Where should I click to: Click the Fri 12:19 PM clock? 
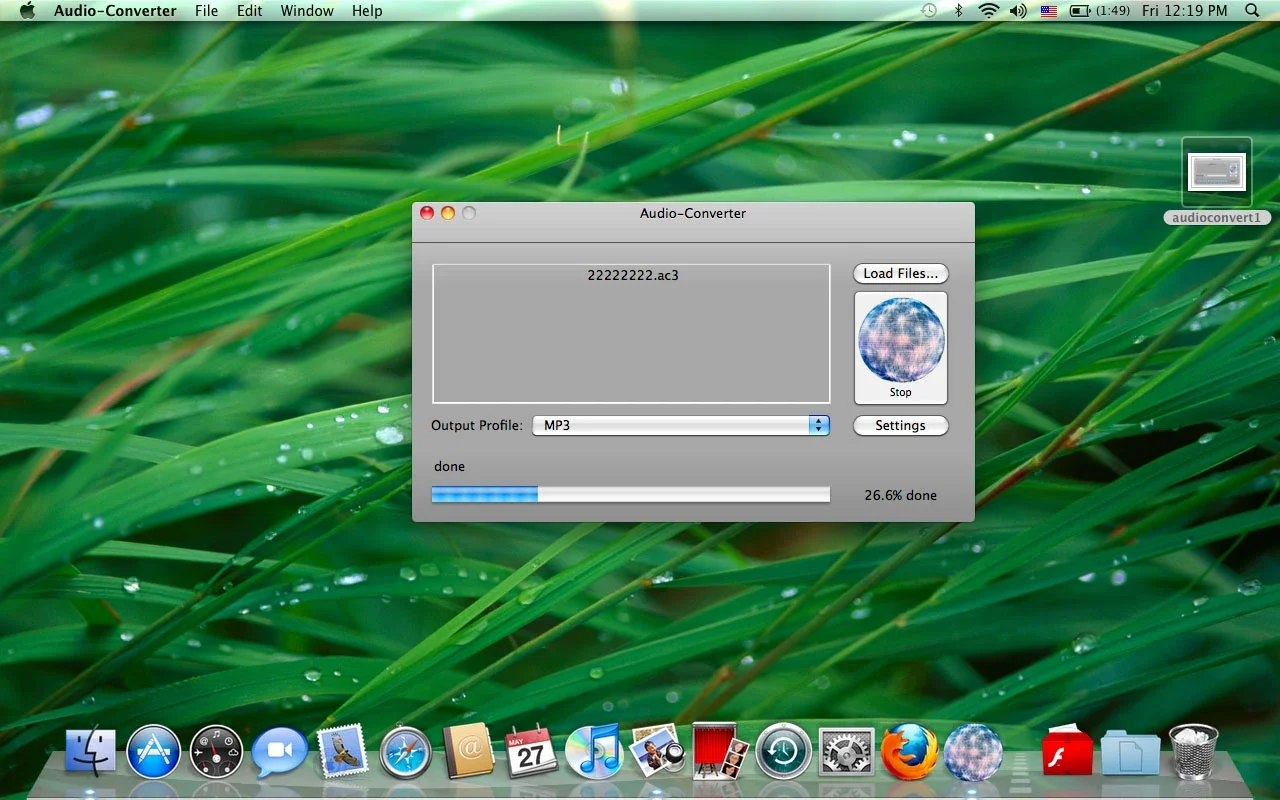click(x=1184, y=11)
